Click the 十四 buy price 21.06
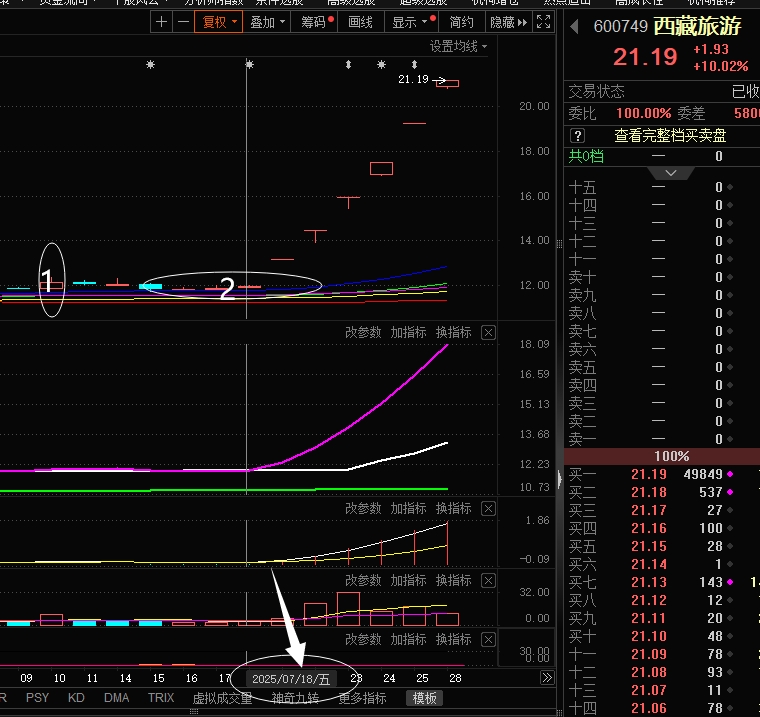 649,708
